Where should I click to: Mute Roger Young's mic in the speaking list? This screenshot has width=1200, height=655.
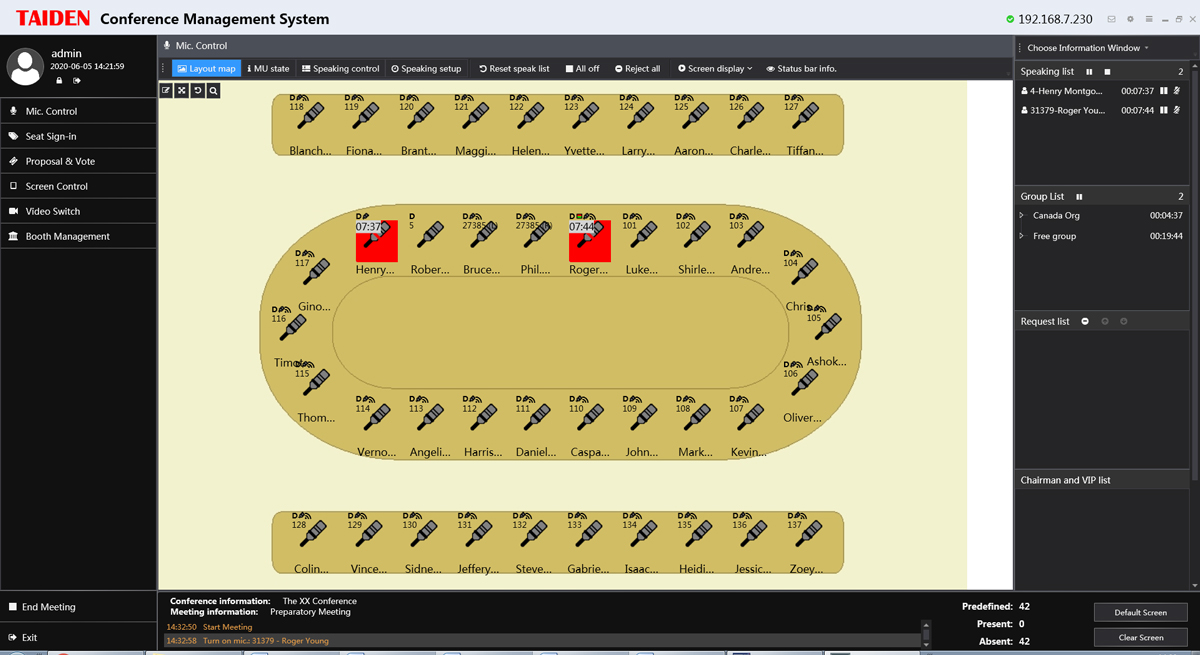(x=1177, y=110)
